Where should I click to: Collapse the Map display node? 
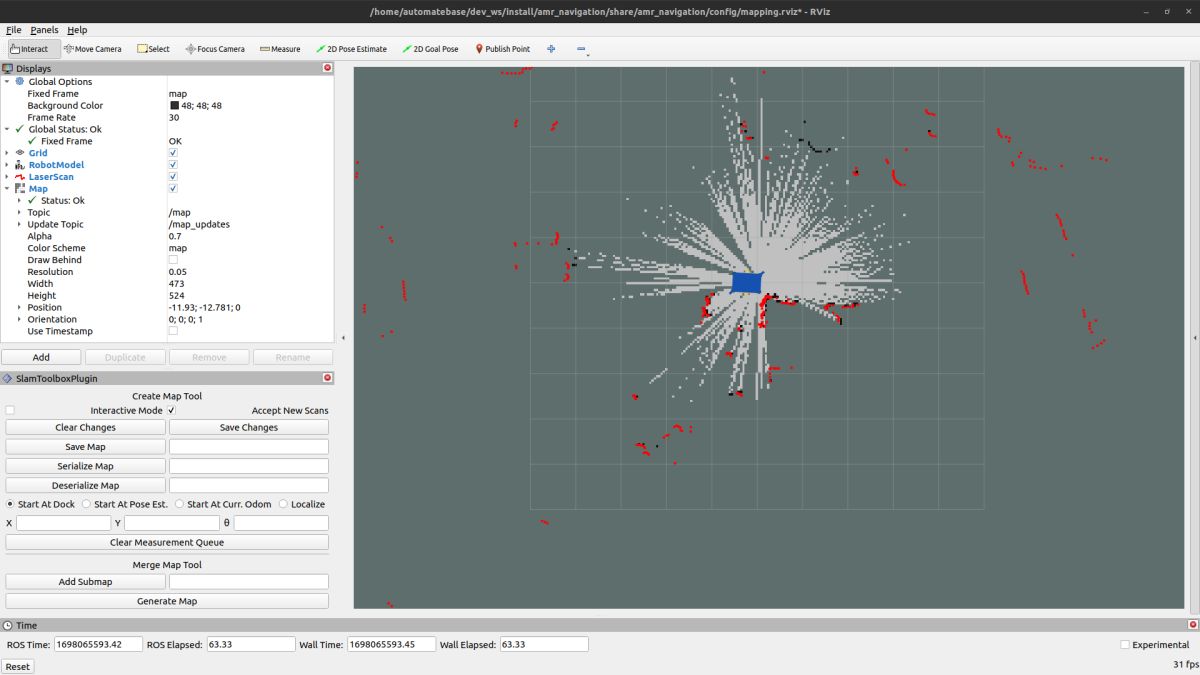point(7,189)
